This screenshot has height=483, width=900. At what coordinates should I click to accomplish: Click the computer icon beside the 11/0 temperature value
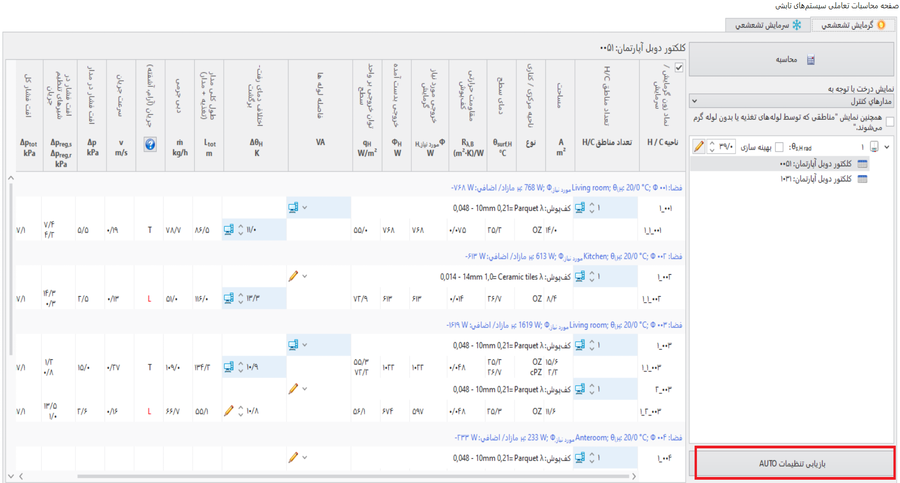pos(229,230)
